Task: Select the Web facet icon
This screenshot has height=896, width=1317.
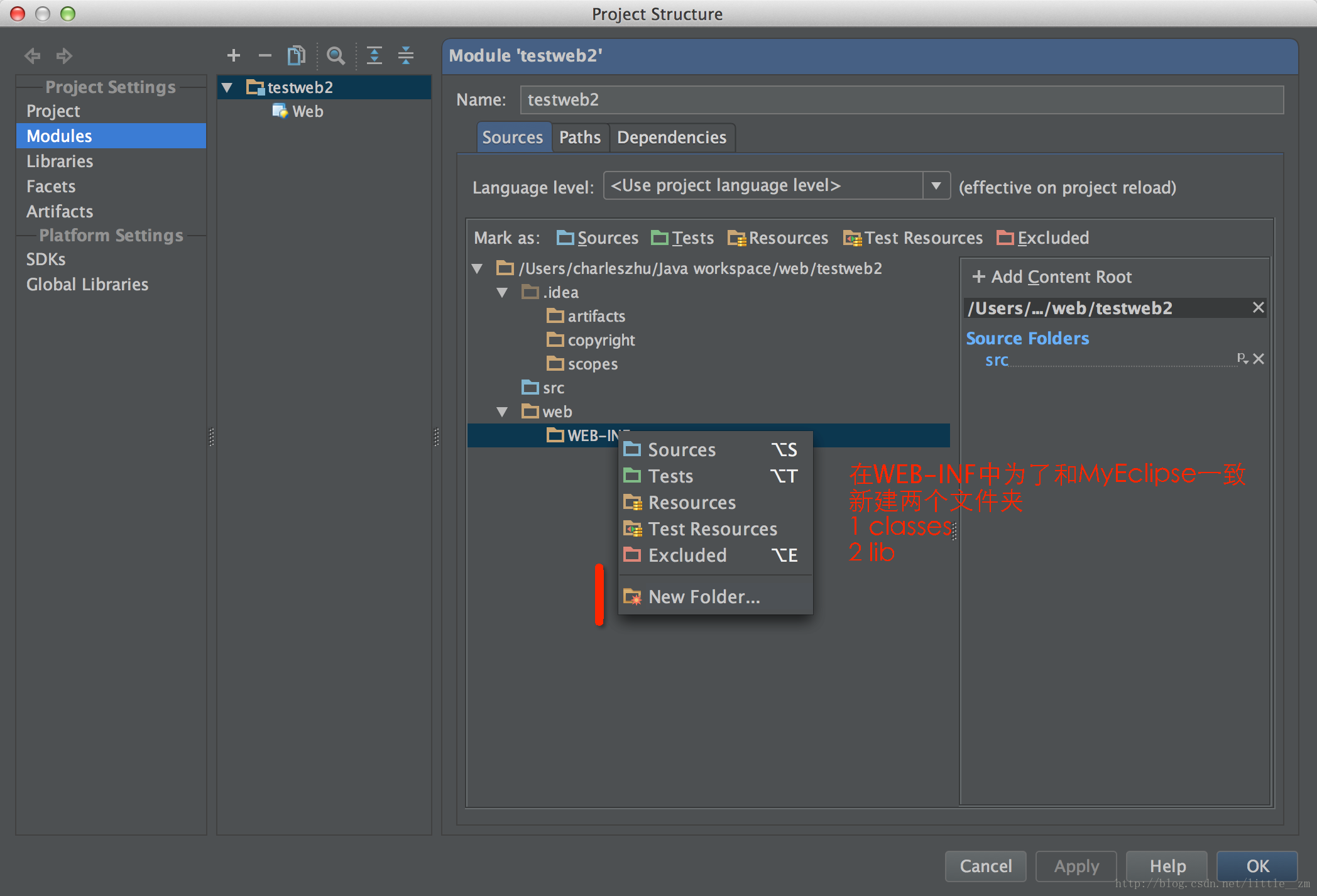Action: [x=280, y=111]
